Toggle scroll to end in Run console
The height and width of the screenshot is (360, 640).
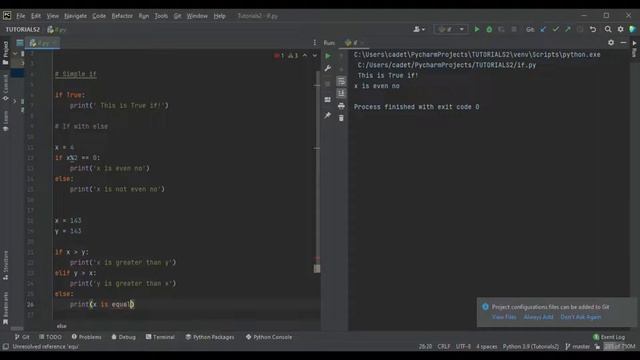(x=341, y=93)
